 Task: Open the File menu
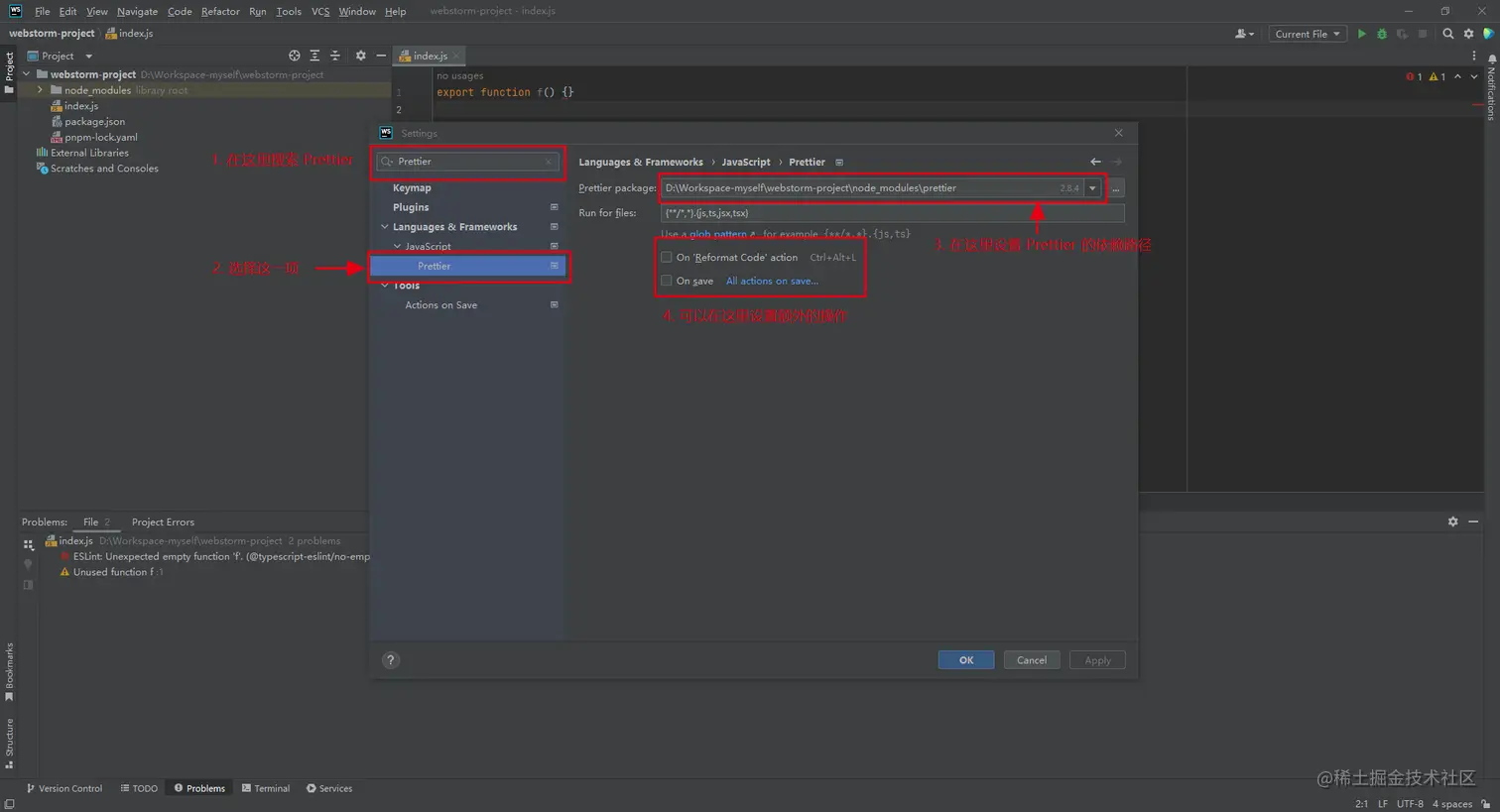(42, 11)
